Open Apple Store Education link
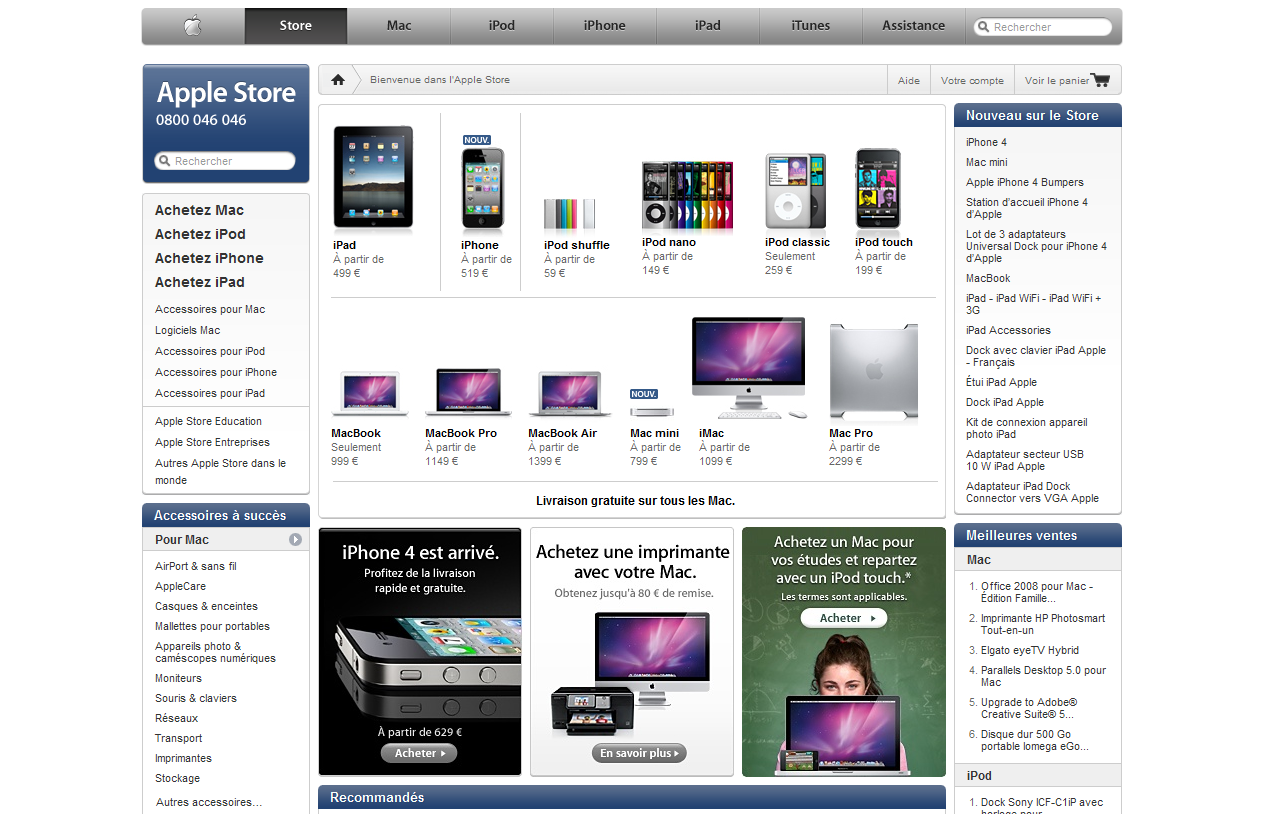The width and height of the screenshot is (1263, 814). 208,421
